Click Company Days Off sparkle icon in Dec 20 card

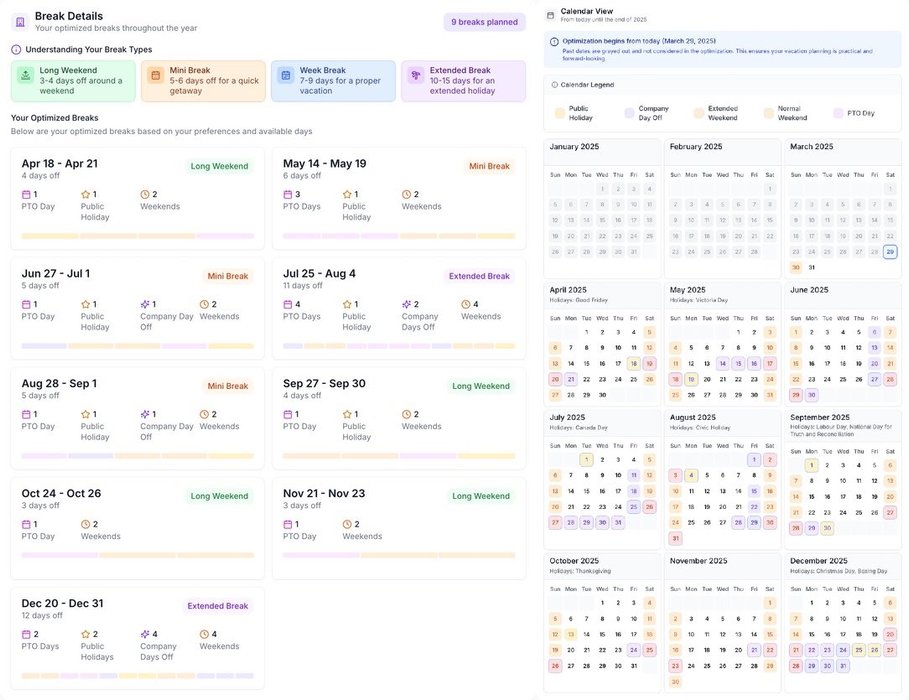[x=145, y=634]
